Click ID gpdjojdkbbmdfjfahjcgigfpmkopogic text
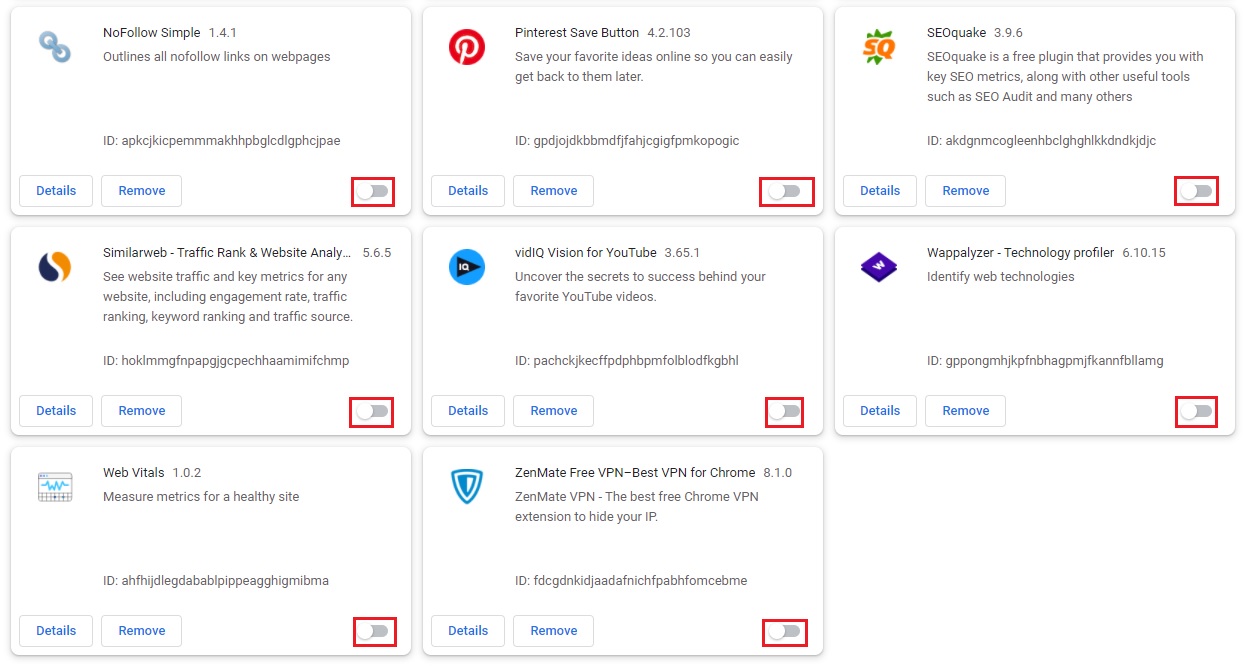Screen dimensions: 1245x668 [x=627, y=141]
